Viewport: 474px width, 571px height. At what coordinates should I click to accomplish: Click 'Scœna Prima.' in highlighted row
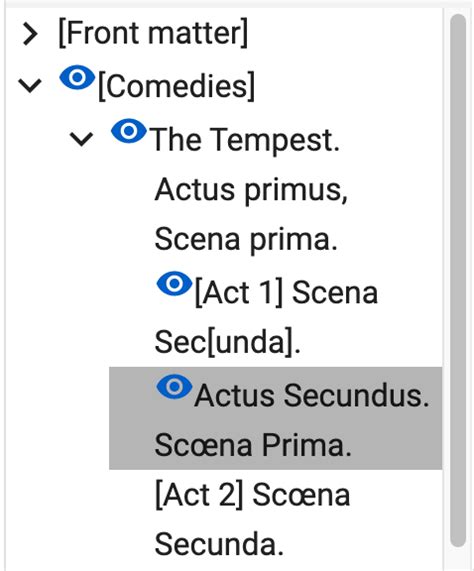coord(253,445)
